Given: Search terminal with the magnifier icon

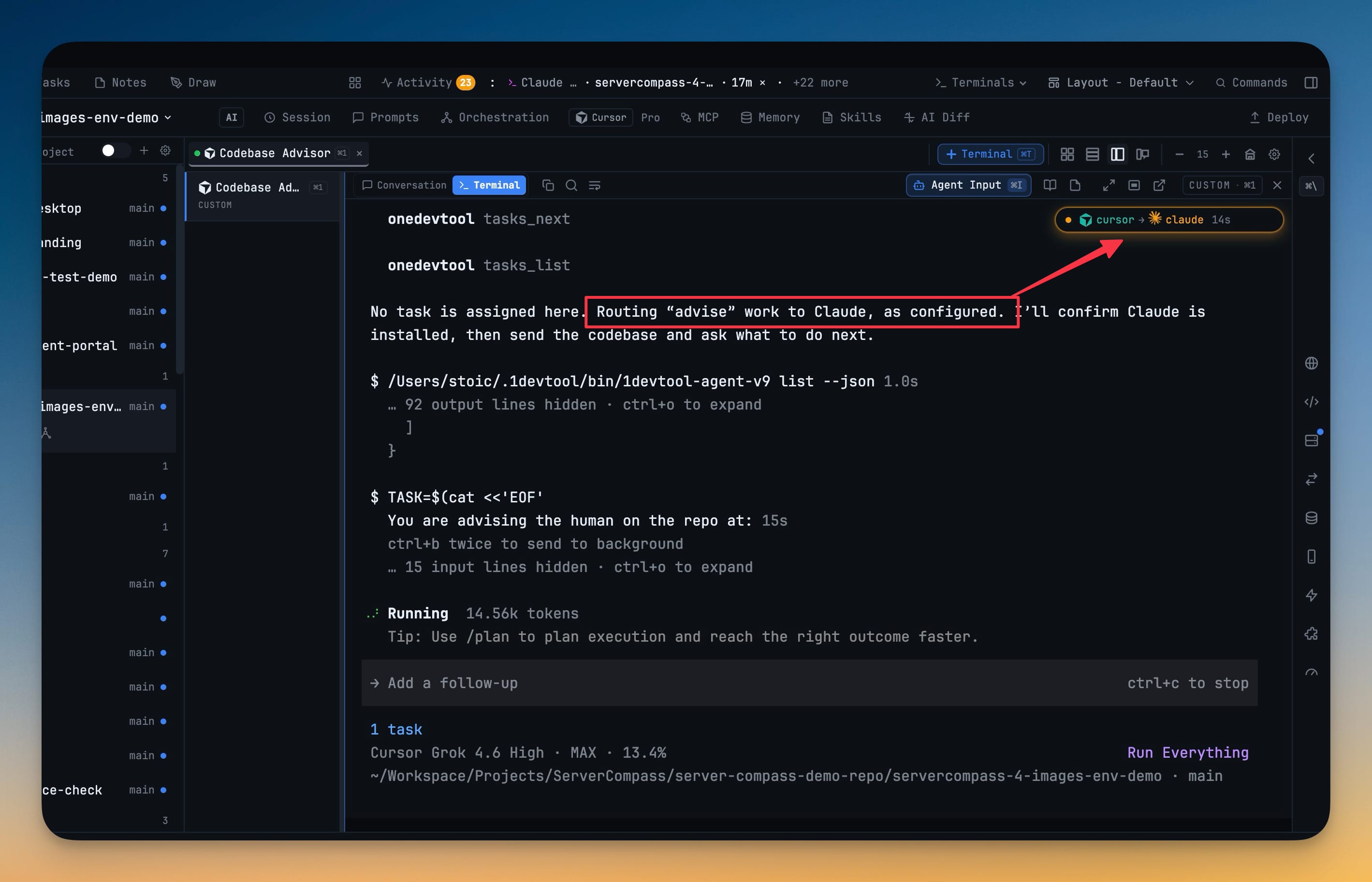Looking at the screenshot, I should (x=571, y=185).
